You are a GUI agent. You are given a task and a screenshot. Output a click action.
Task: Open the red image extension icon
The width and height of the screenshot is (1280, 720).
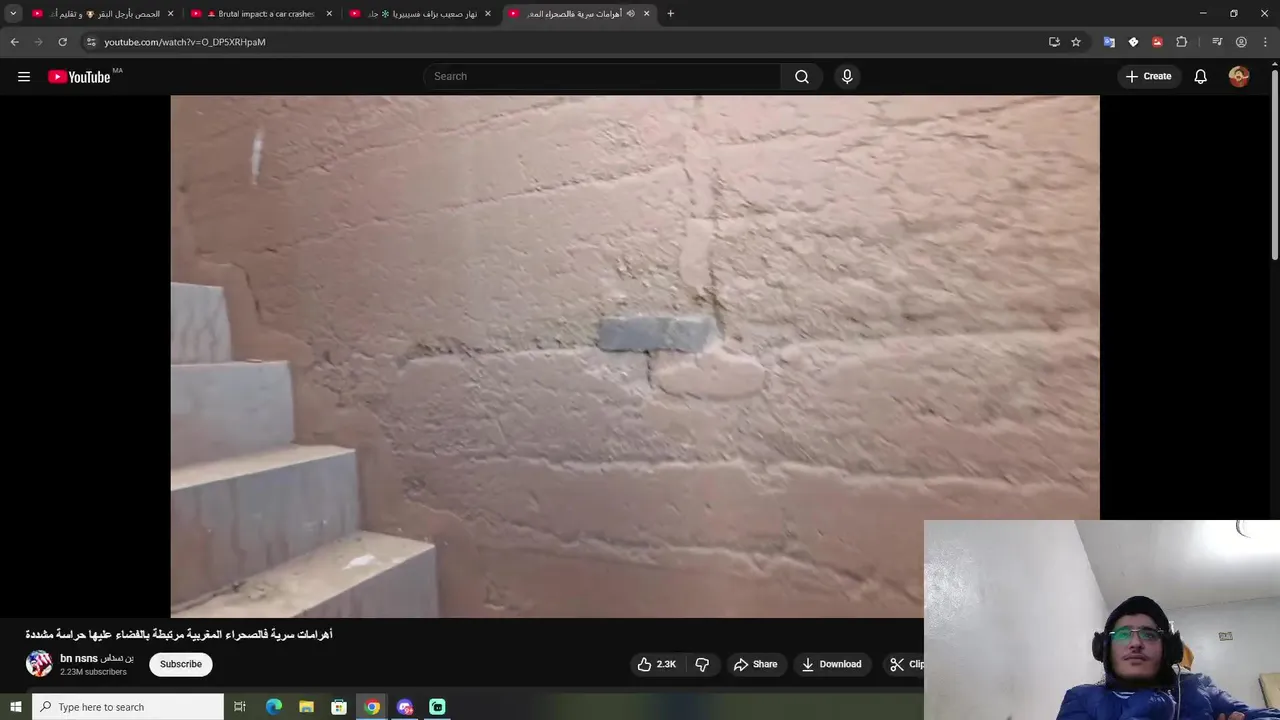1157,42
